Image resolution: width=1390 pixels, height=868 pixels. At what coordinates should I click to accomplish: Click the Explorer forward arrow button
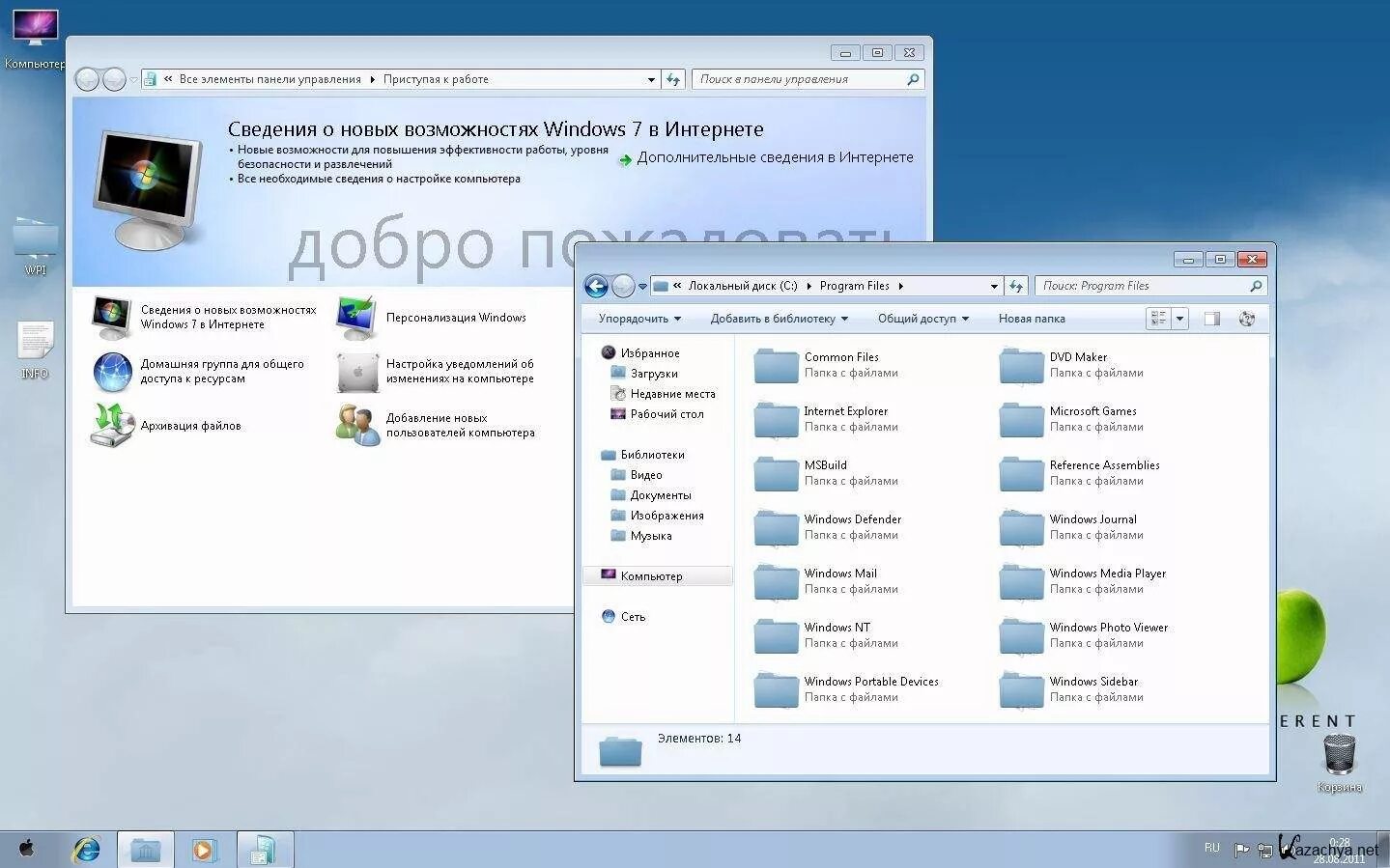tap(624, 286)
